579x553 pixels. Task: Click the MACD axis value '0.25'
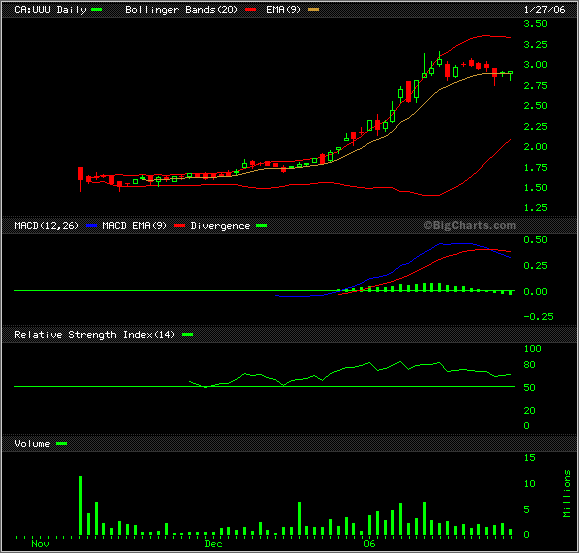[x=535, y=265]
